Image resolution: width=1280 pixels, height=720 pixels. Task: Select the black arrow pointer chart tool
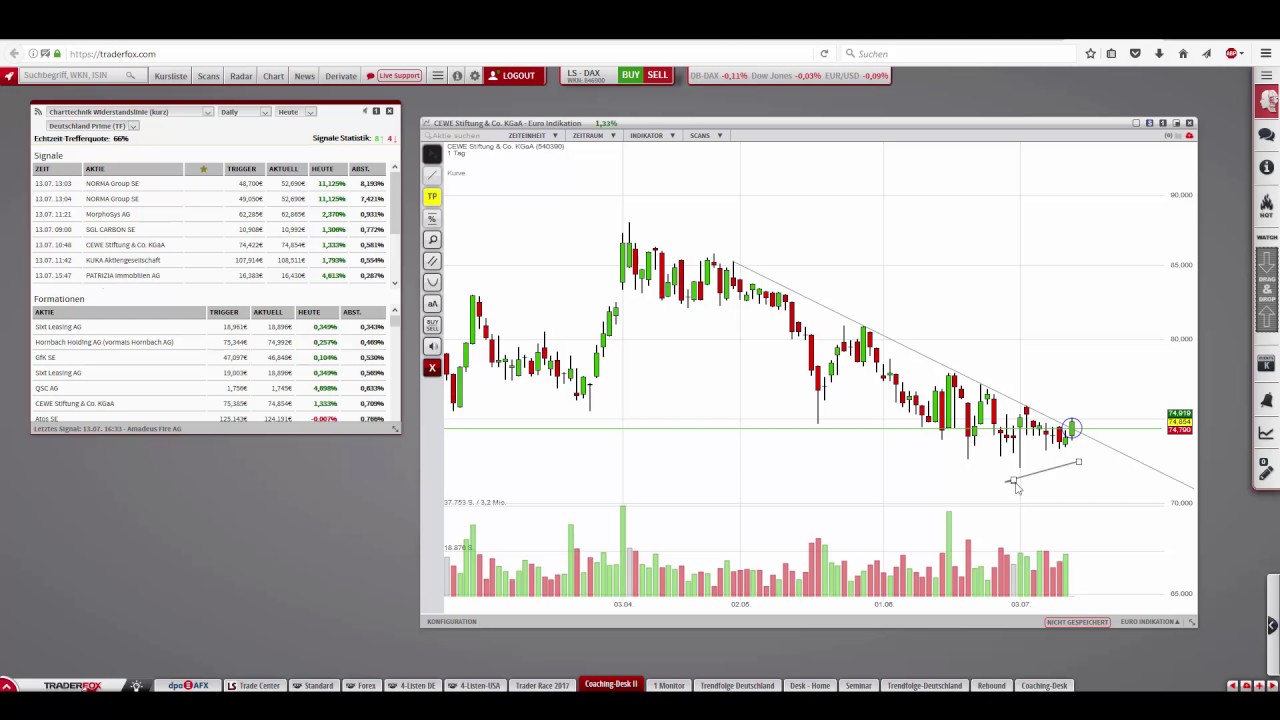coord(432,154)
